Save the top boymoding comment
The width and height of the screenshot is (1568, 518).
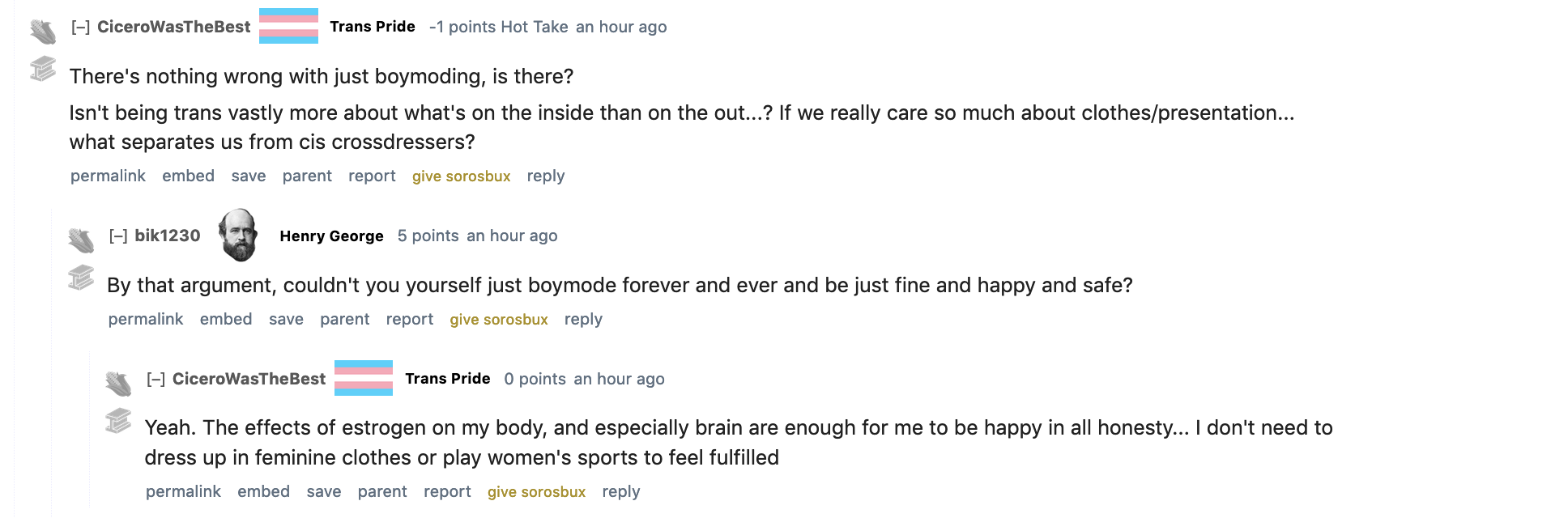click(248, 176)
